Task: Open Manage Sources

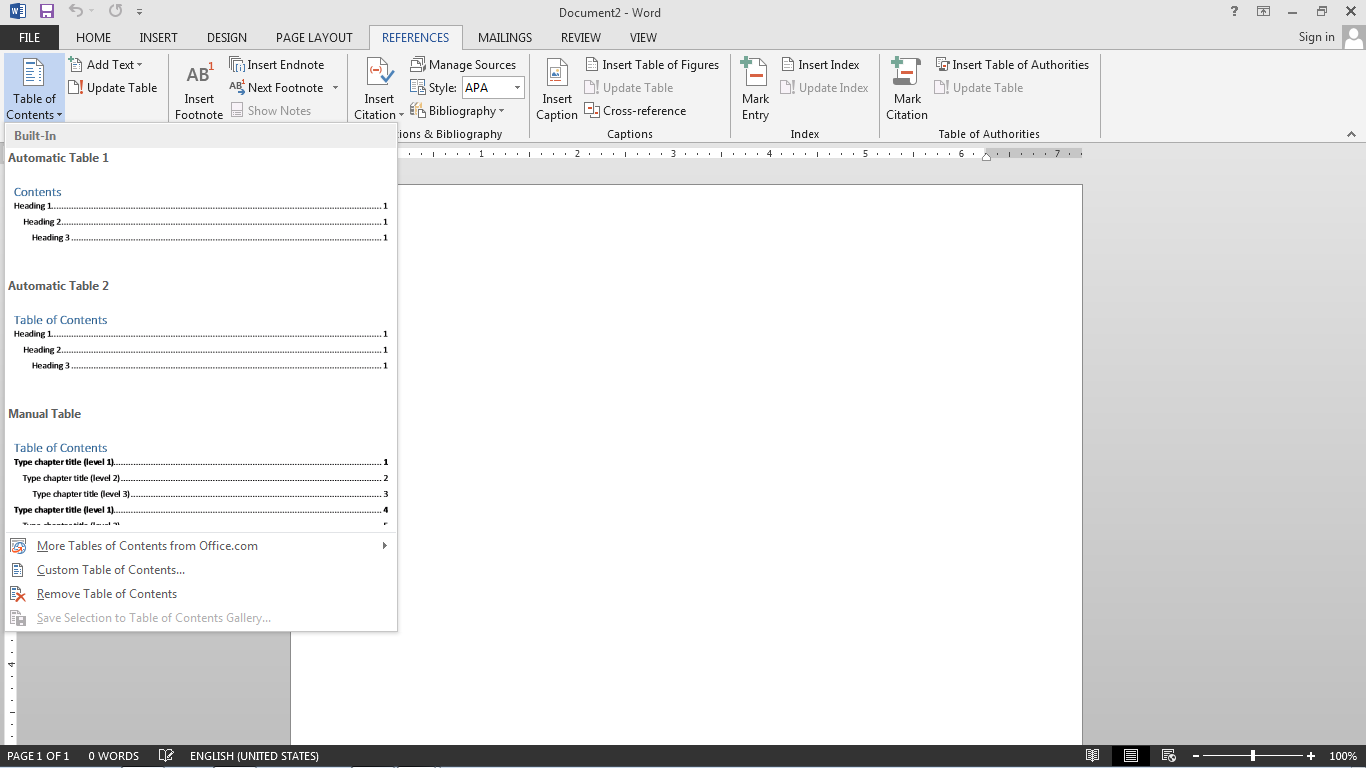Action: point(463,64)
